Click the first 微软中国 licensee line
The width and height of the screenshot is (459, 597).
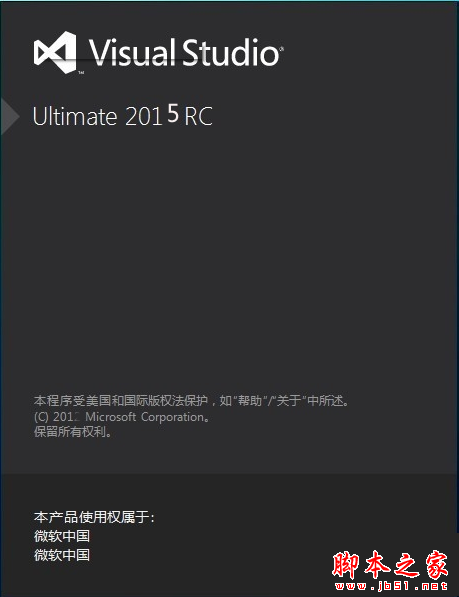point(62,536)
